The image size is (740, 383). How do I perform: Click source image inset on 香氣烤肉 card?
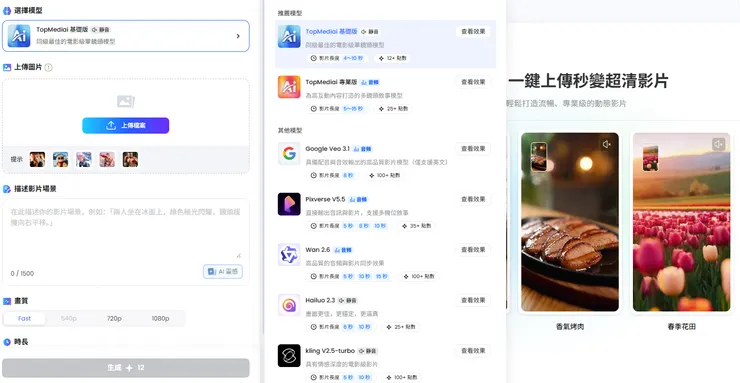tap(538, 157)
